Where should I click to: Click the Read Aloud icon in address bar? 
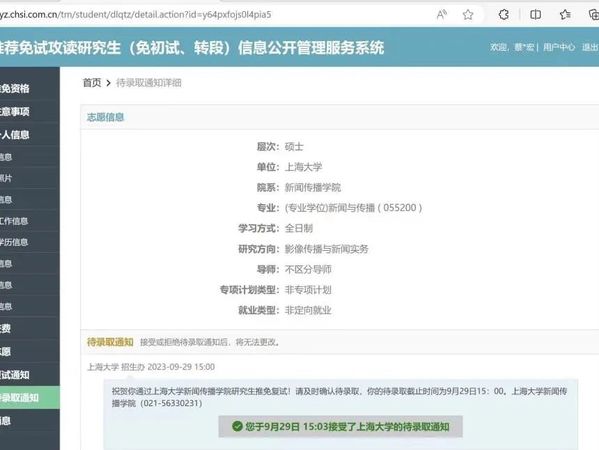click(442, 15)
